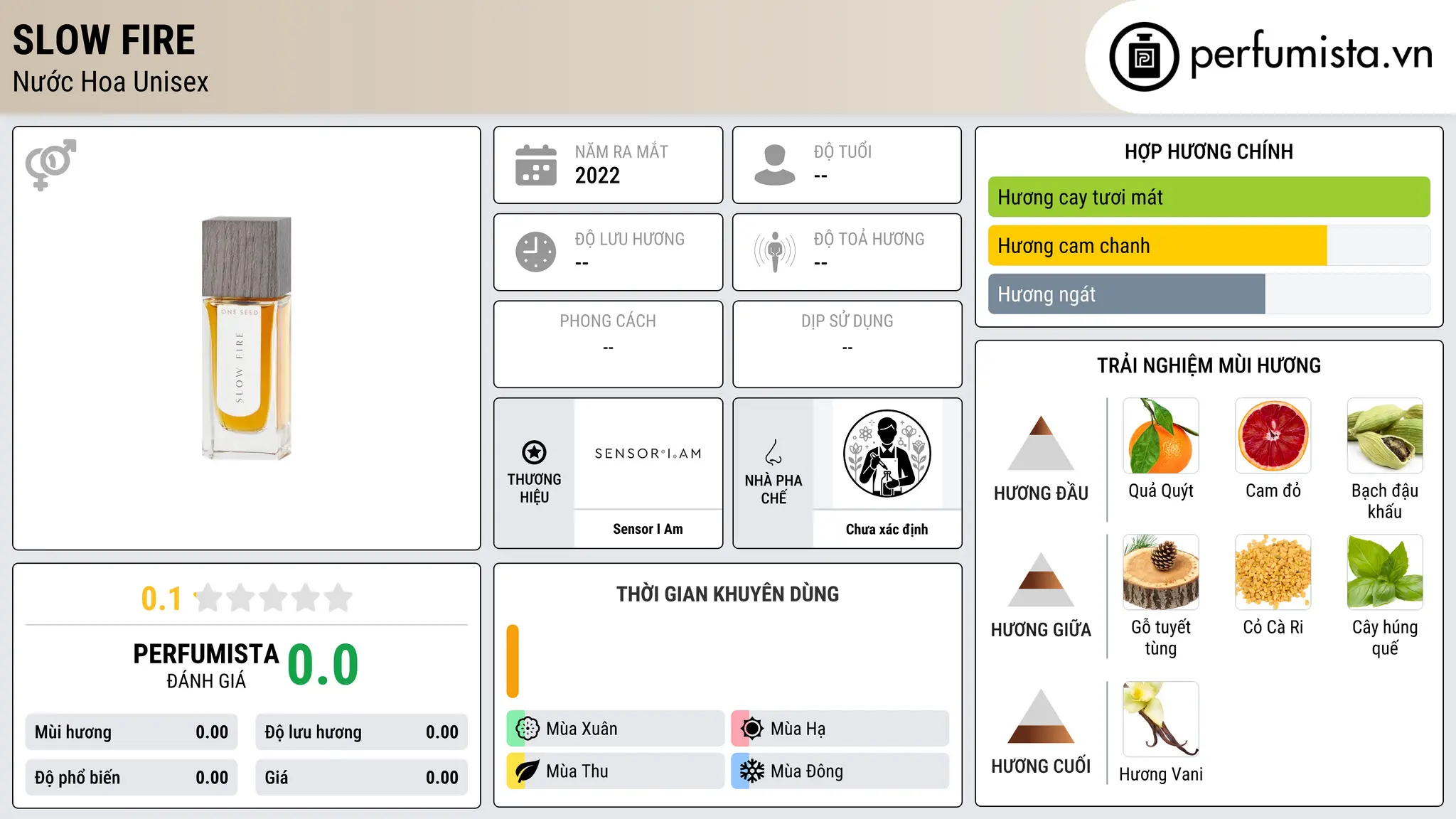Click the clock icon beside Độ Lưu Hương

(x=536, y=252)
